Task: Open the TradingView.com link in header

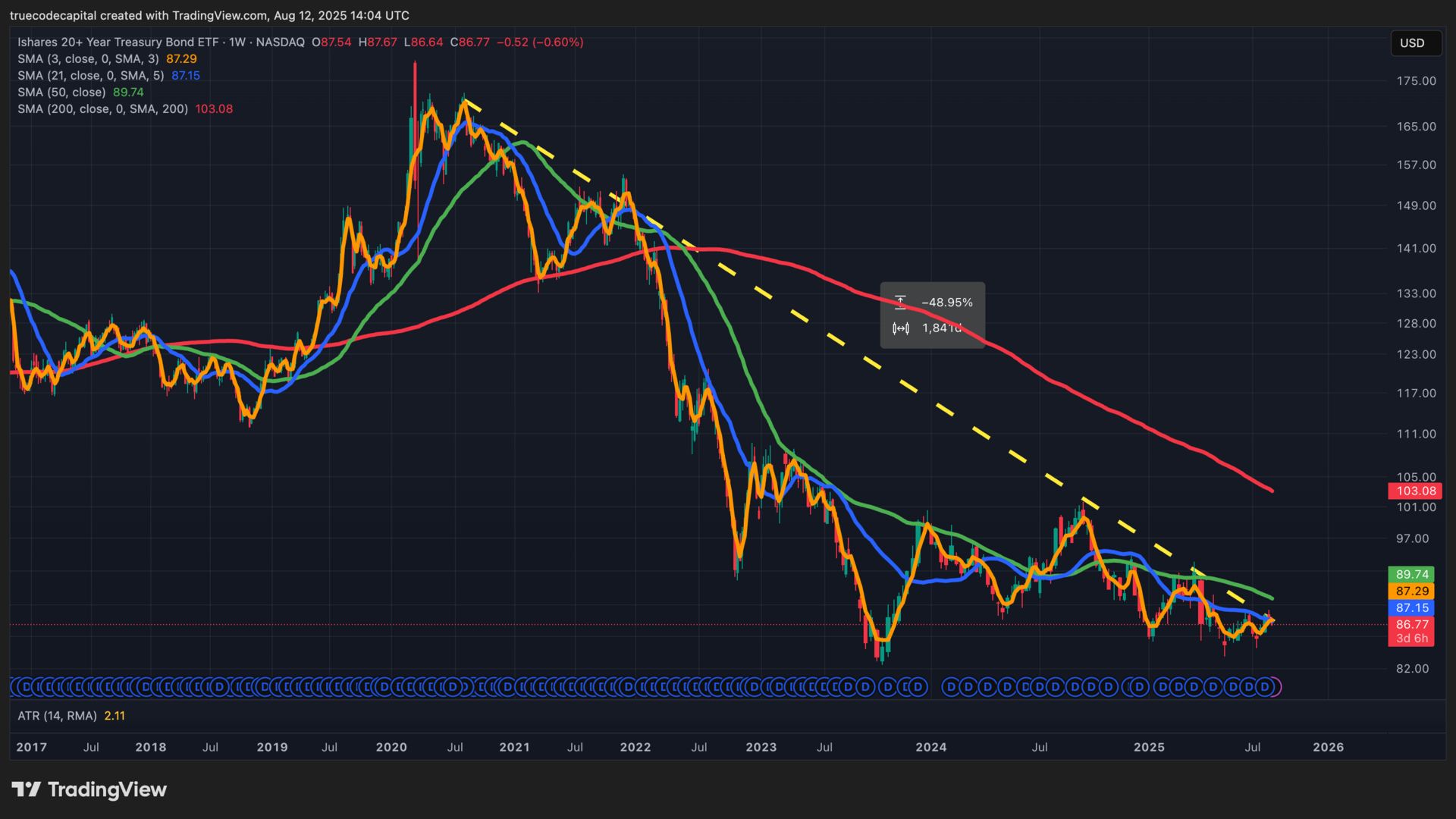Action: coord(220,15)
